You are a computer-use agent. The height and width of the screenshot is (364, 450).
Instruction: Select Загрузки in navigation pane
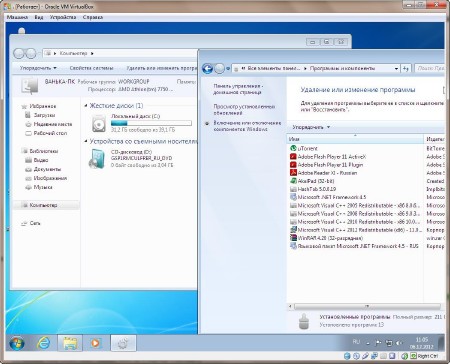(x=44, y=115)
